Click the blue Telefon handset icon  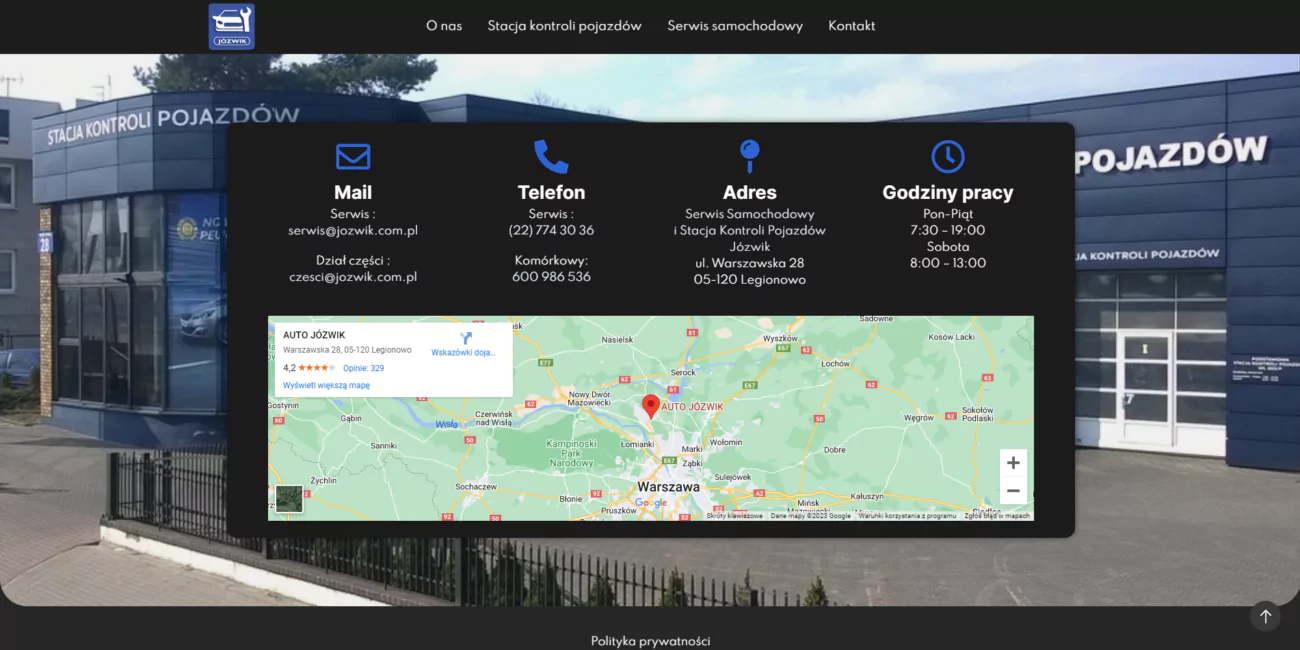pos(551,157)
